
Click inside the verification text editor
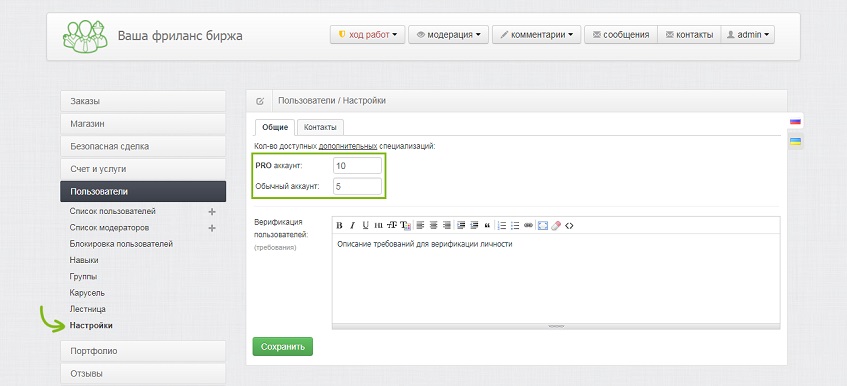[556, 279]
